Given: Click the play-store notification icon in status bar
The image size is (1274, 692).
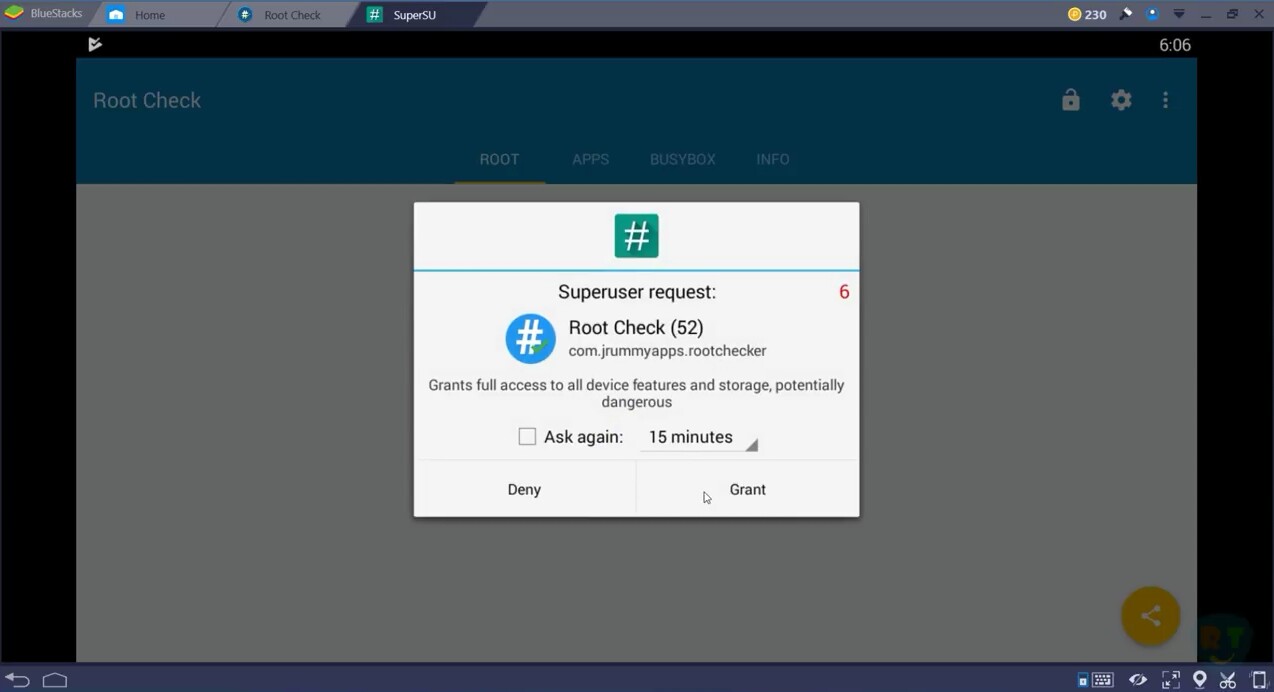Looking at the screenshot, I should (x=95, y=44).
